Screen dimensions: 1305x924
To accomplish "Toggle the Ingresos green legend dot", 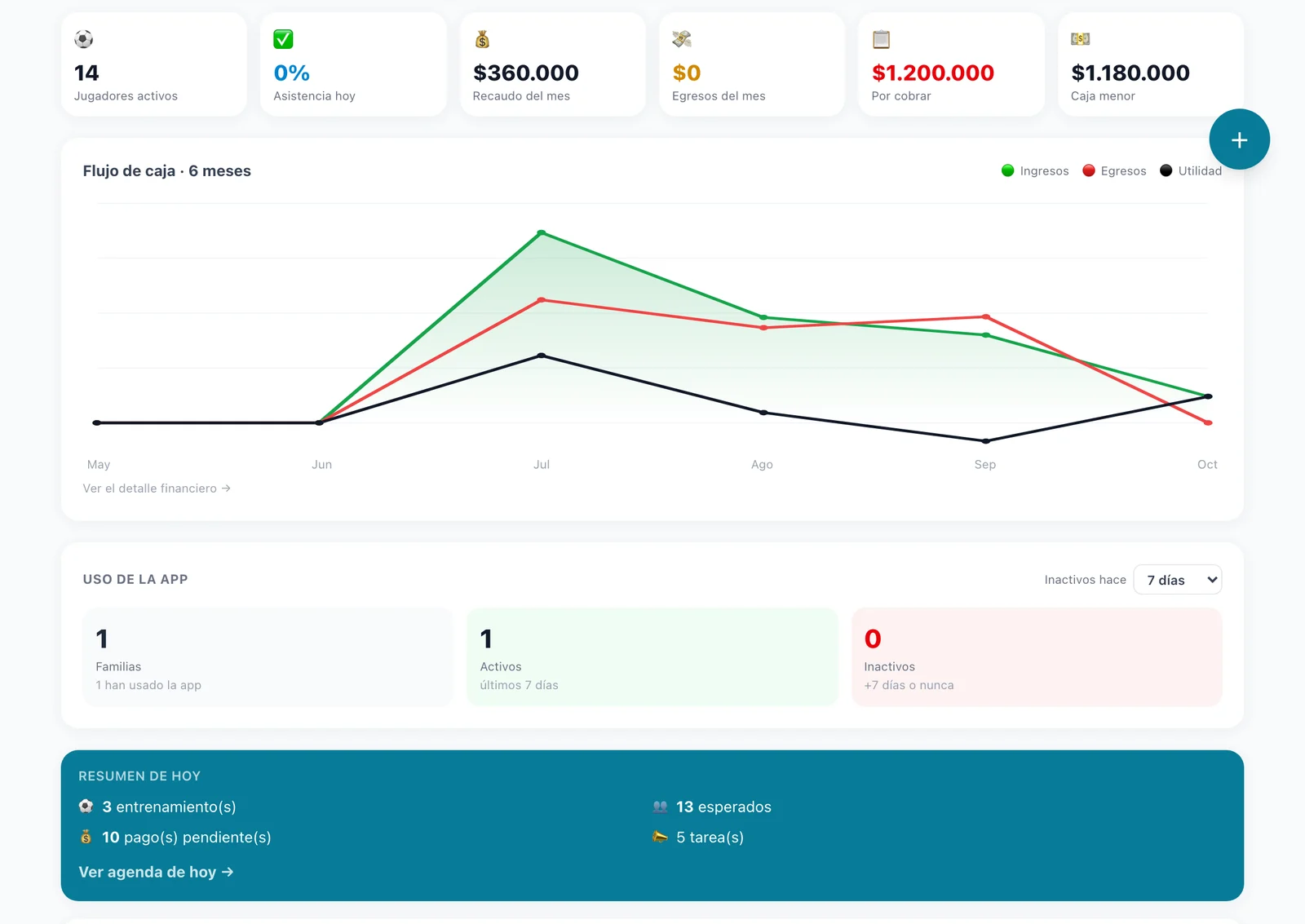I will (1007, 170).
